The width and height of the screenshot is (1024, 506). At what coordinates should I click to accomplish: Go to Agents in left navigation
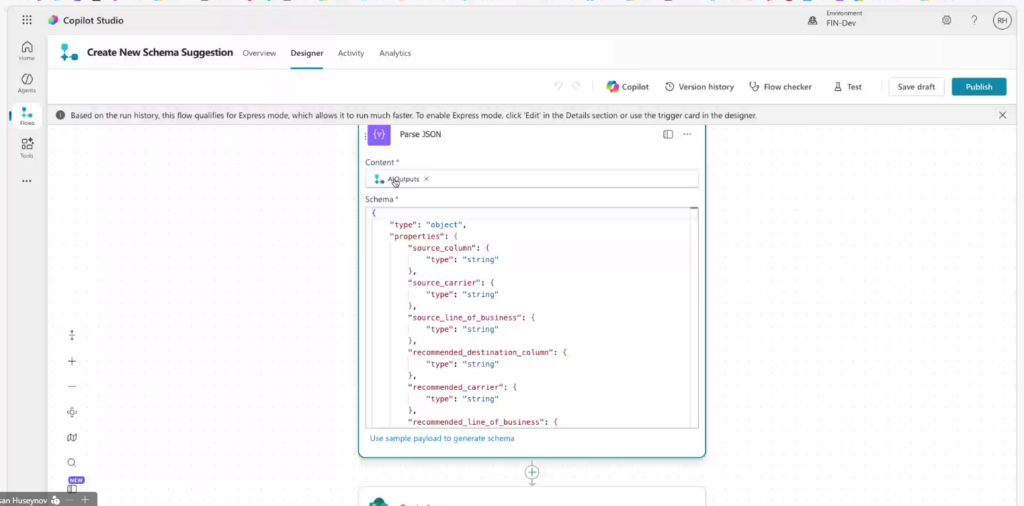click(26, 82)
